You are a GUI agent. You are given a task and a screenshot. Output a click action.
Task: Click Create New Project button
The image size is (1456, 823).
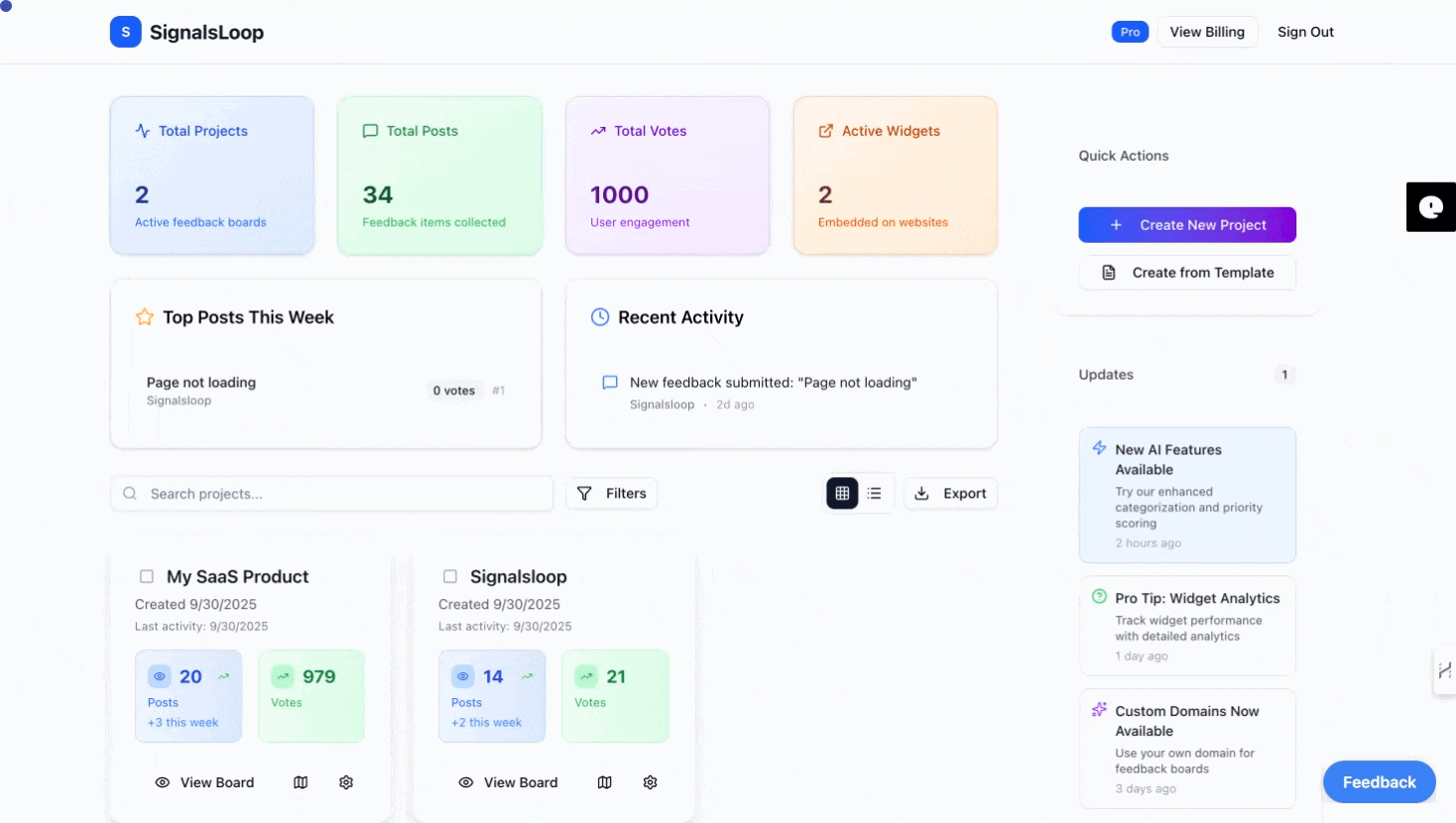[1187, 225]
